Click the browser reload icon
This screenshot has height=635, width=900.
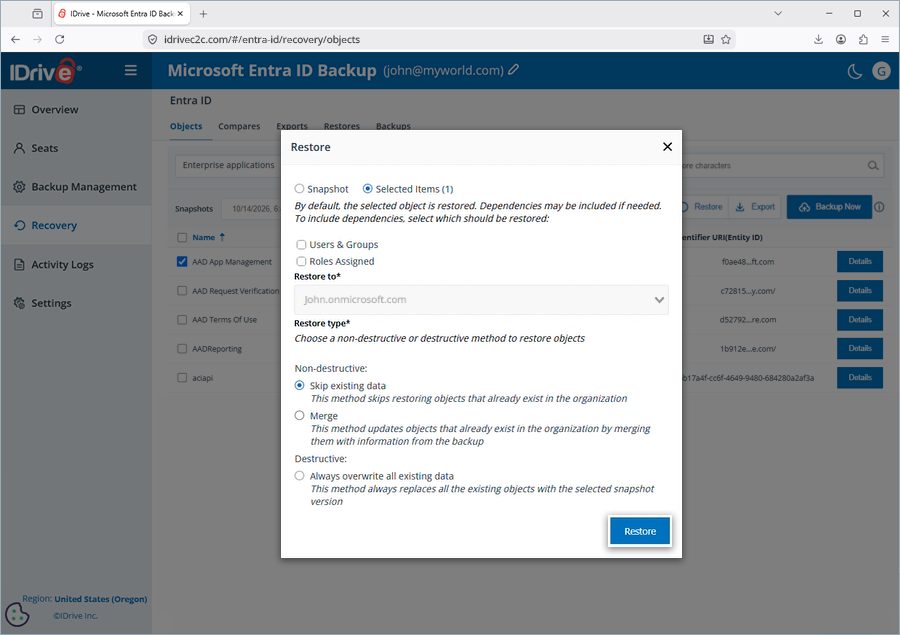click(x=60, y=39)
